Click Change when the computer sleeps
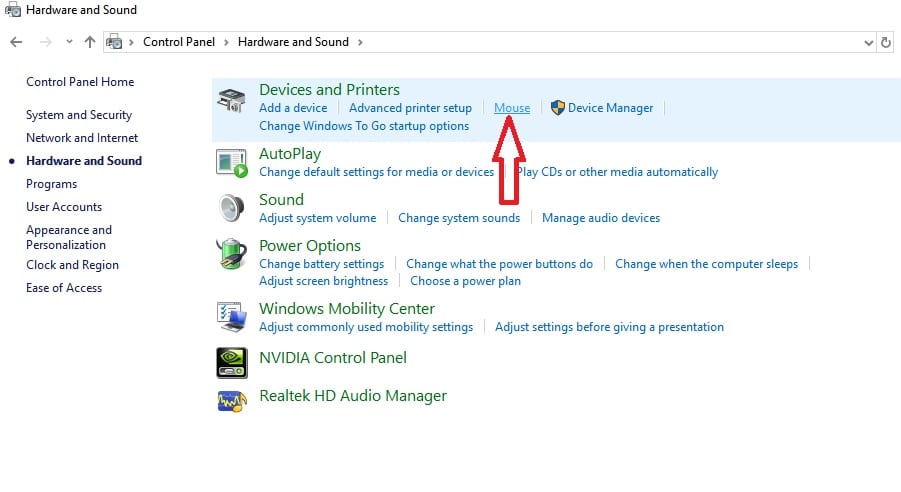901x492 pixels. [706, 264]
